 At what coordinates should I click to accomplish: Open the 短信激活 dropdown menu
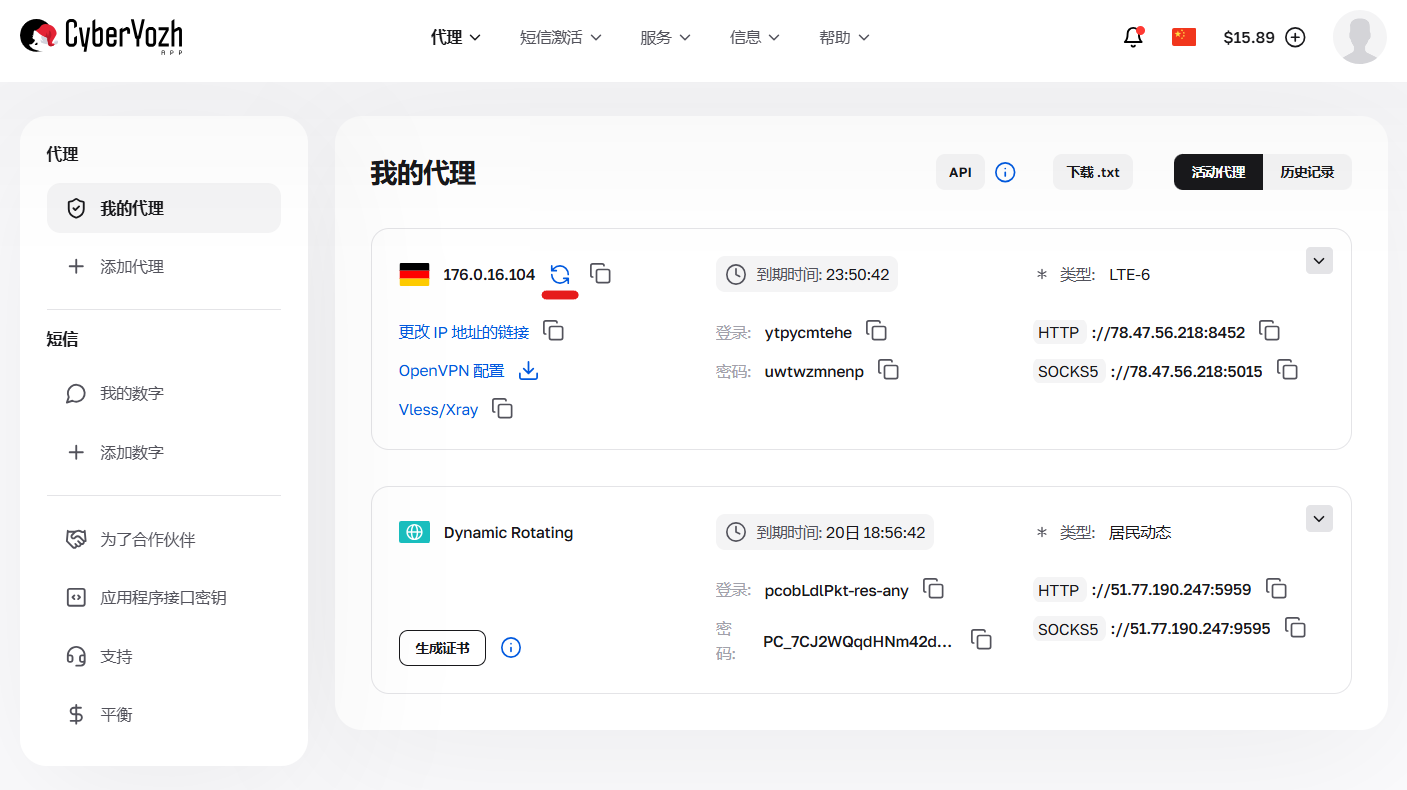tap(561, 36)
